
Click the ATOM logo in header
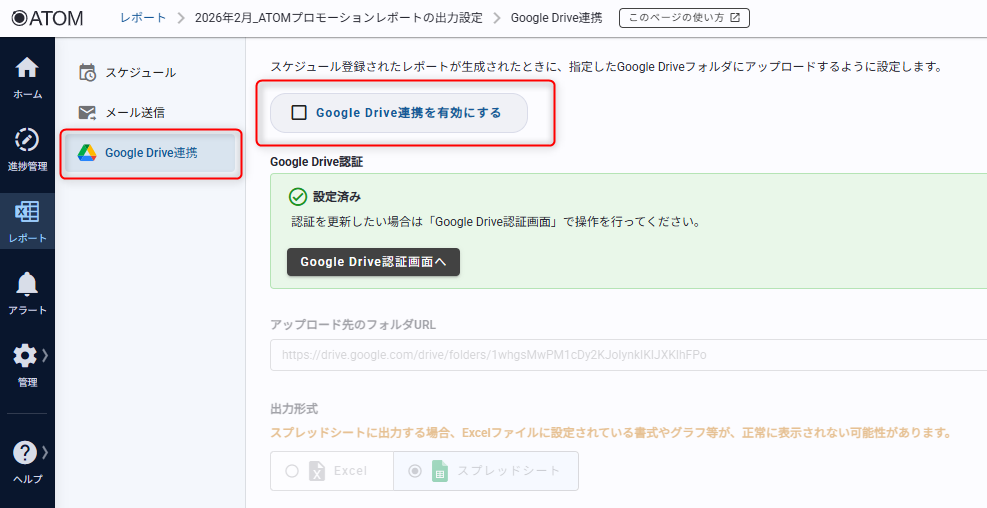pyautogui.click(x=47, y=18)
